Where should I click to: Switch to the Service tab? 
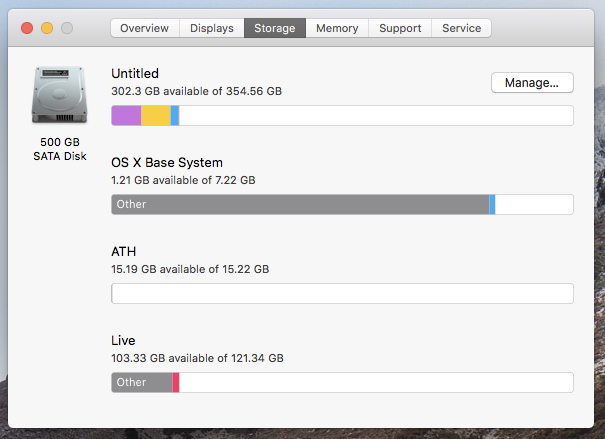point(461,28)
